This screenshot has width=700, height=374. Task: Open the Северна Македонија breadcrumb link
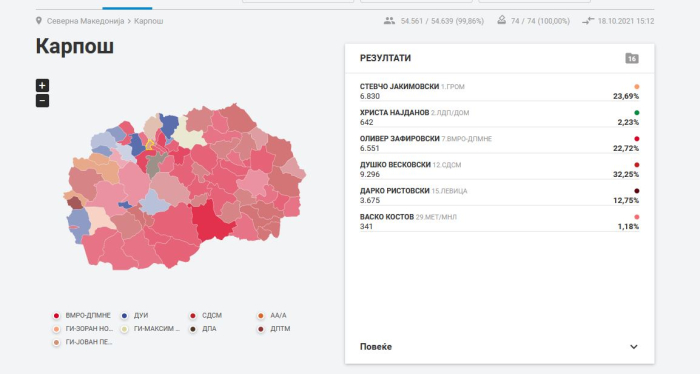coord(85,21)
